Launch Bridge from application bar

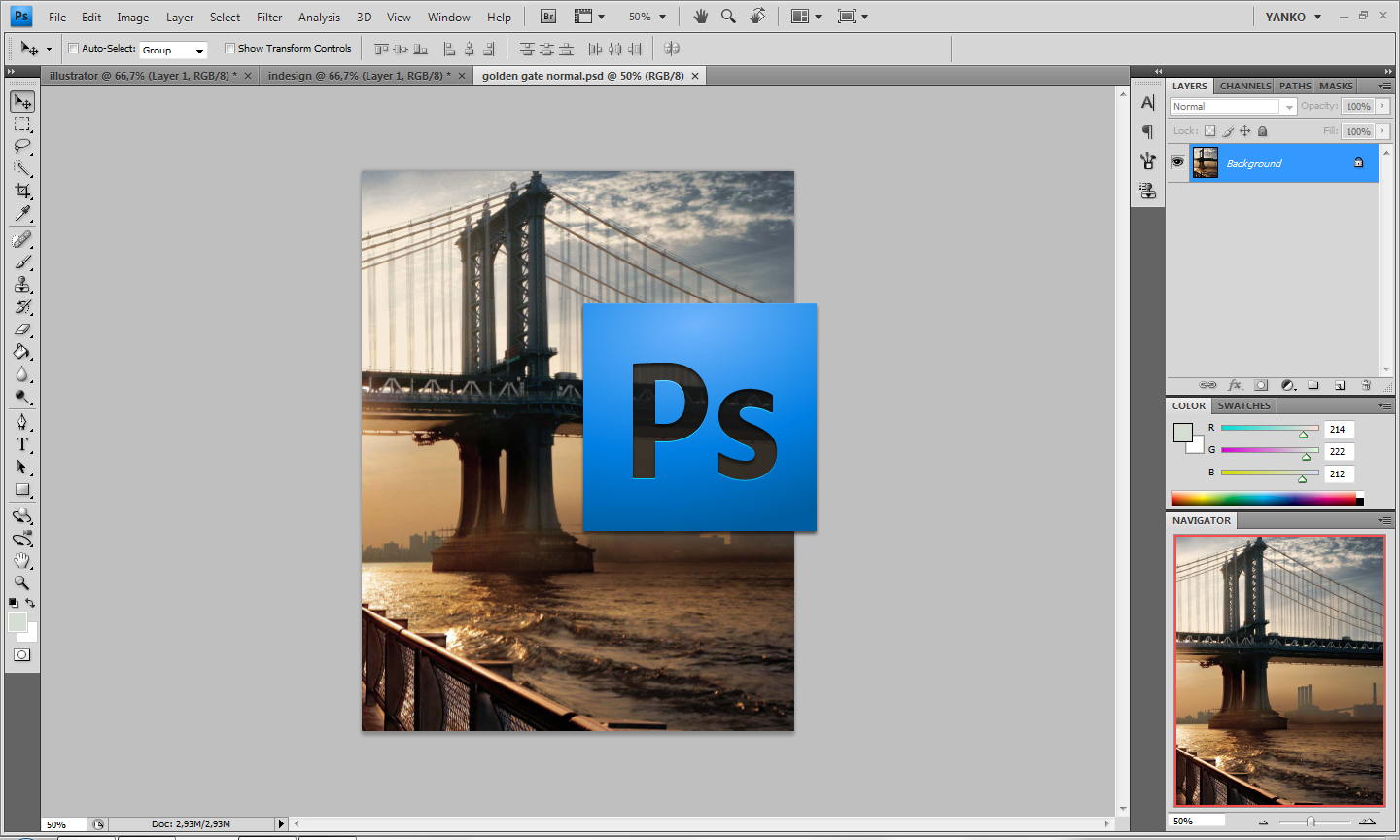click(548, 17)
